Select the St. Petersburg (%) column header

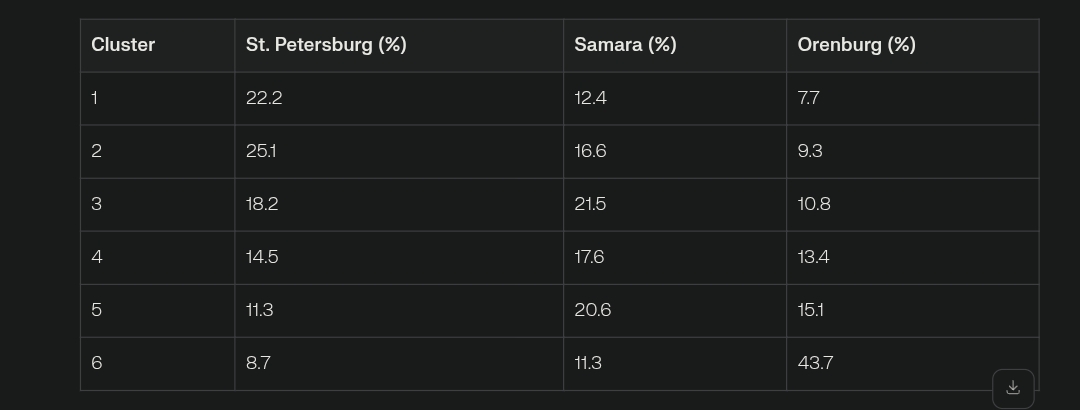[x=399, y=45]
